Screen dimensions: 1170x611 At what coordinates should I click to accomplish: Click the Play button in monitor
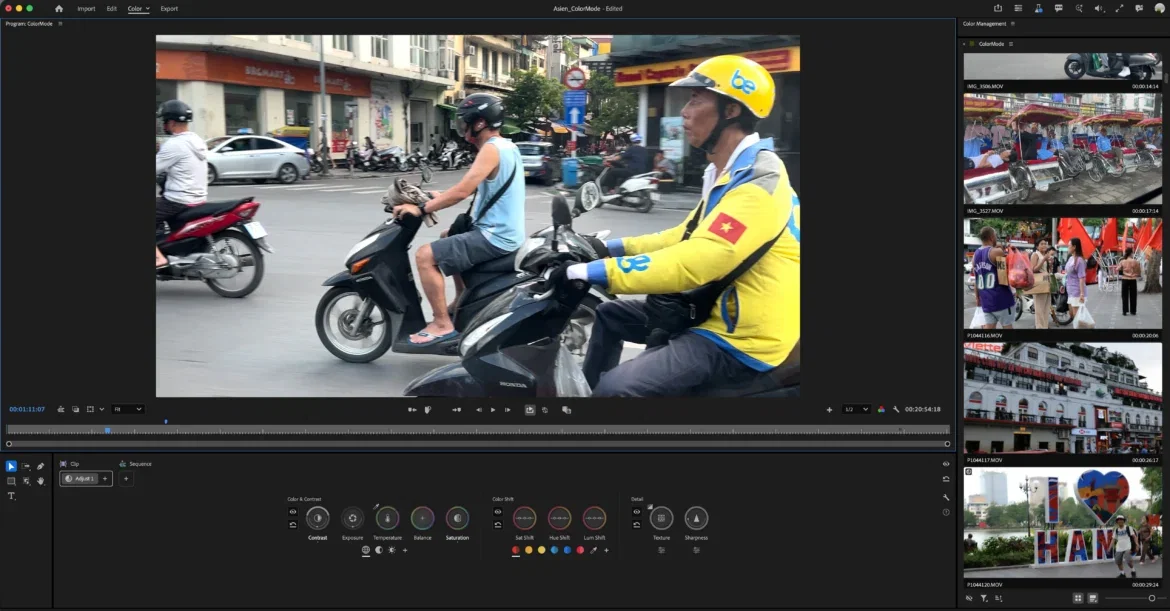(492, 410)
